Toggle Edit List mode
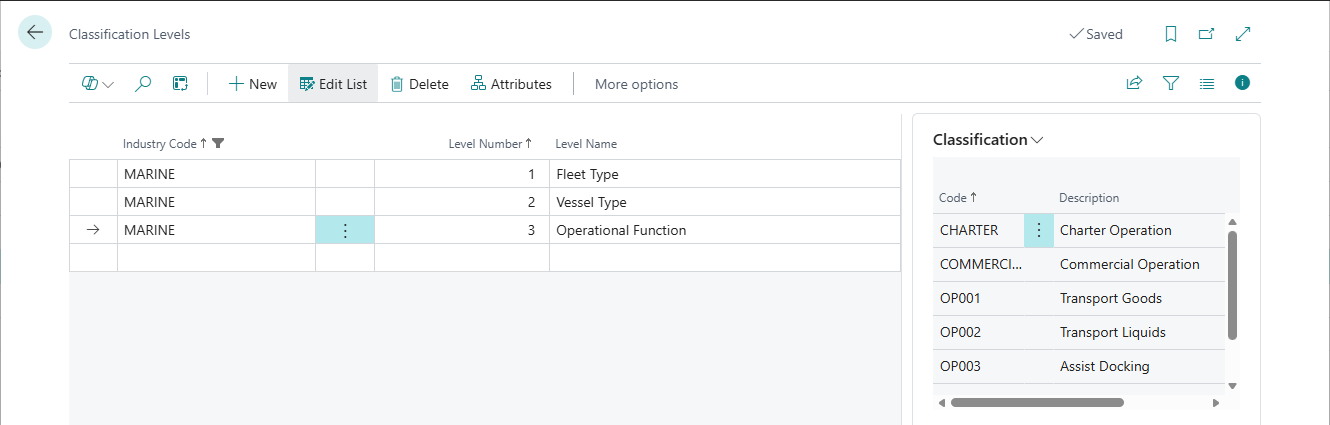Viewport: 1330px width, 425px height. (x=333, y=84)
